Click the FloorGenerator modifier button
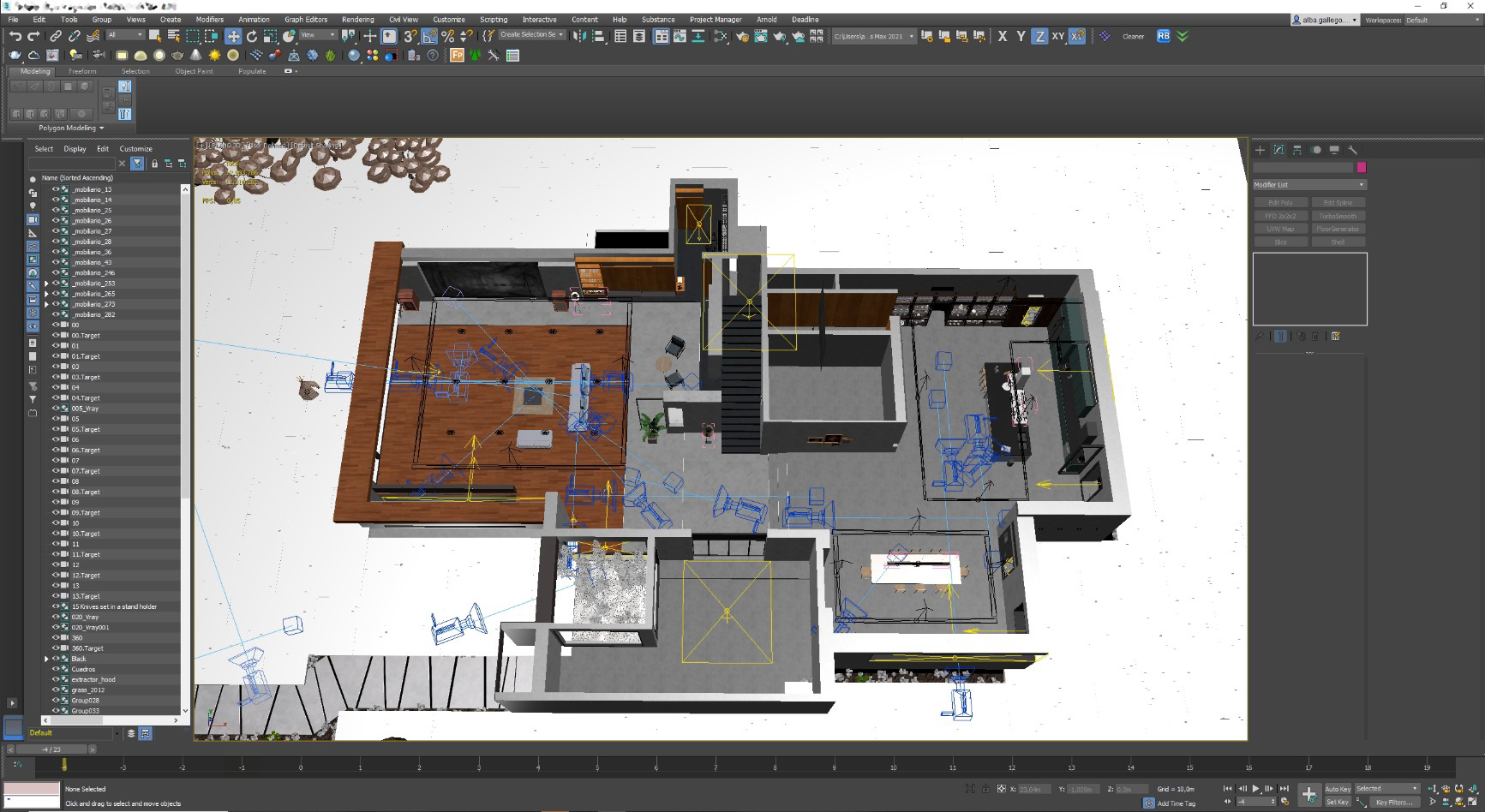The image size is (1485, 812). [x=1338, y=229]
